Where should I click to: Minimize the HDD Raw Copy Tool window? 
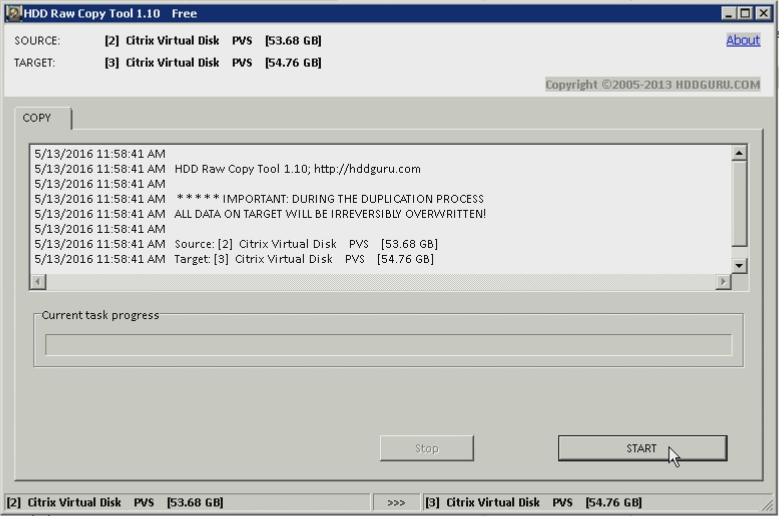(x=730, y=13)
